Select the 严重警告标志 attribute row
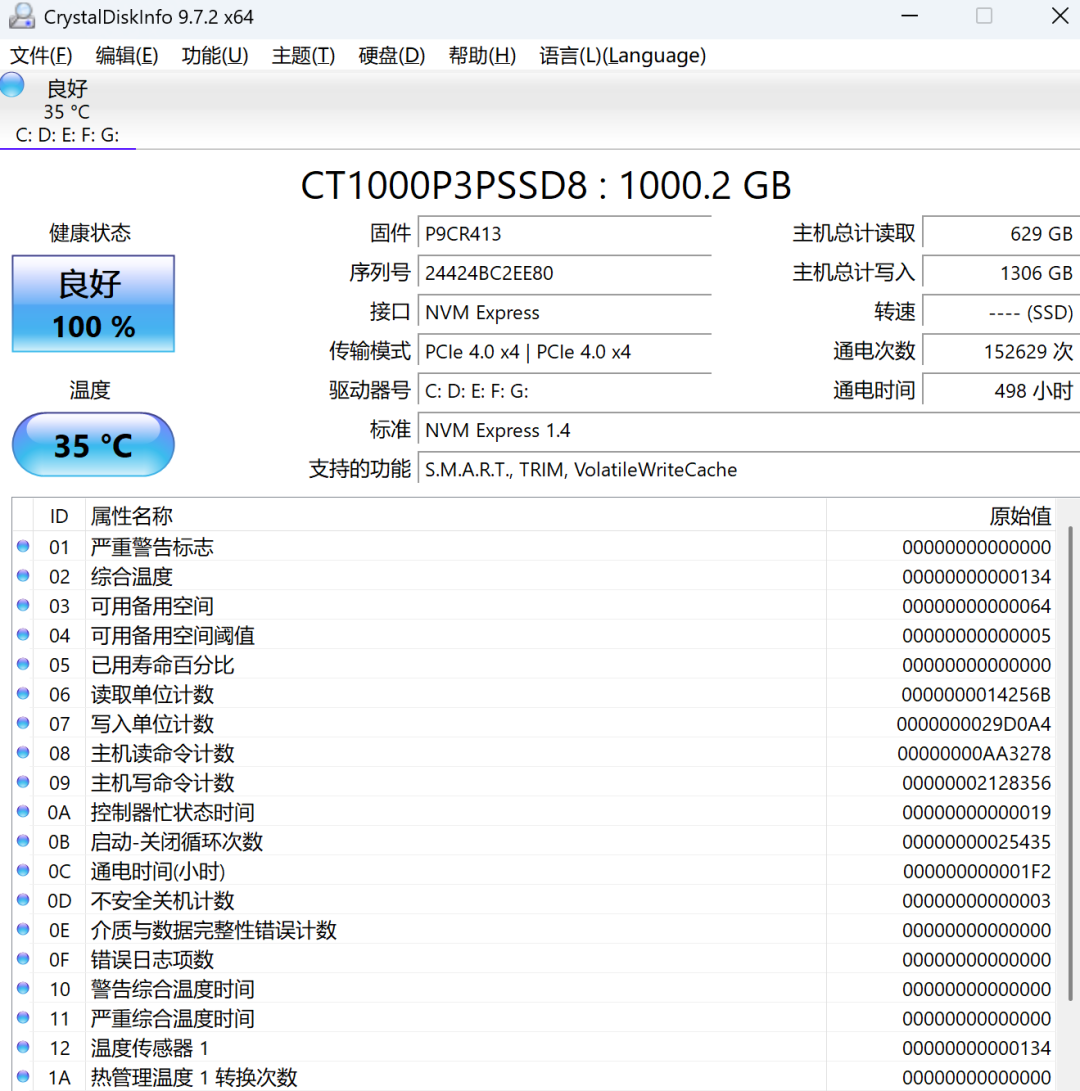This screenshot has height=1091, width=1080. [534, 547]
